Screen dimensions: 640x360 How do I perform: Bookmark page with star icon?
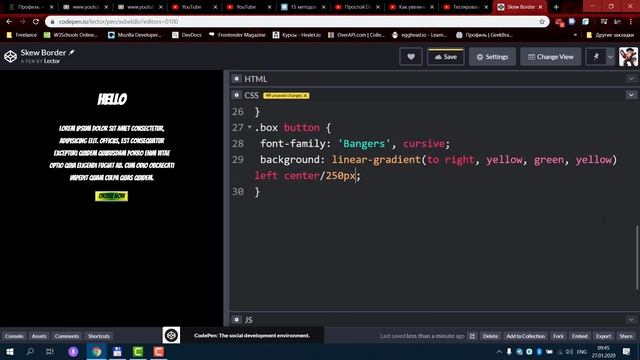542,22
